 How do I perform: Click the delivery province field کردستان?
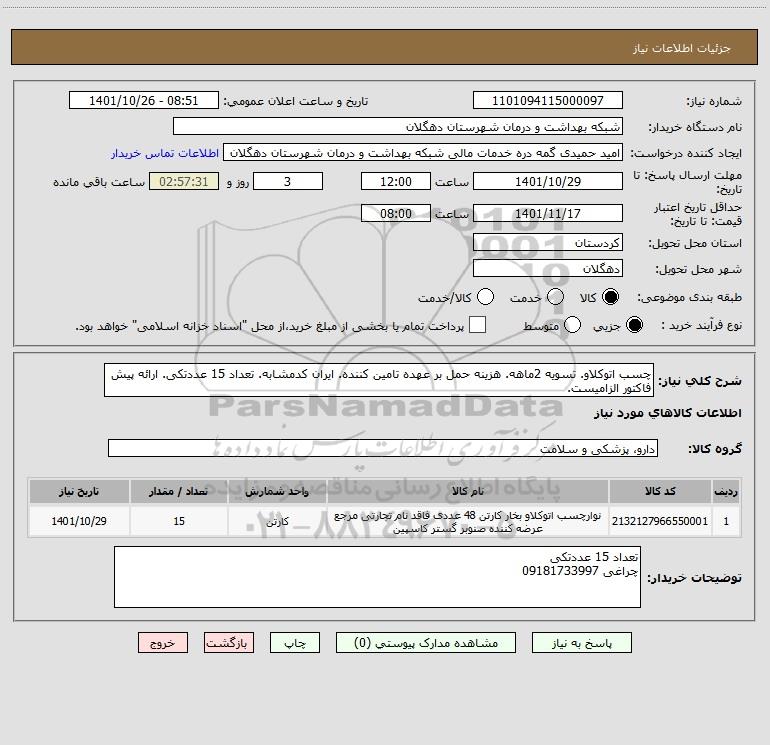(x=548, y=242)
